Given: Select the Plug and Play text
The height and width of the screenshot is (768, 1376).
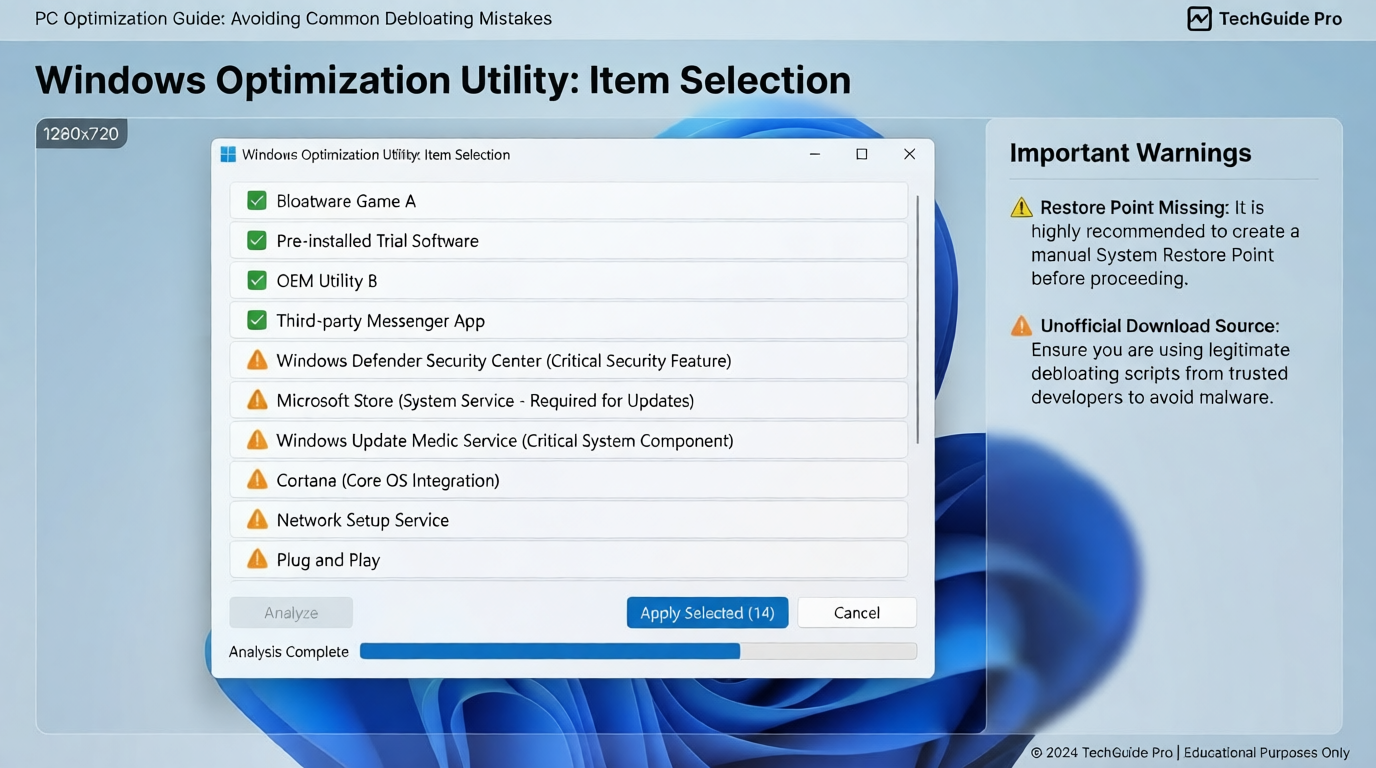Looking at the screenshot, I should click(328, 560).
